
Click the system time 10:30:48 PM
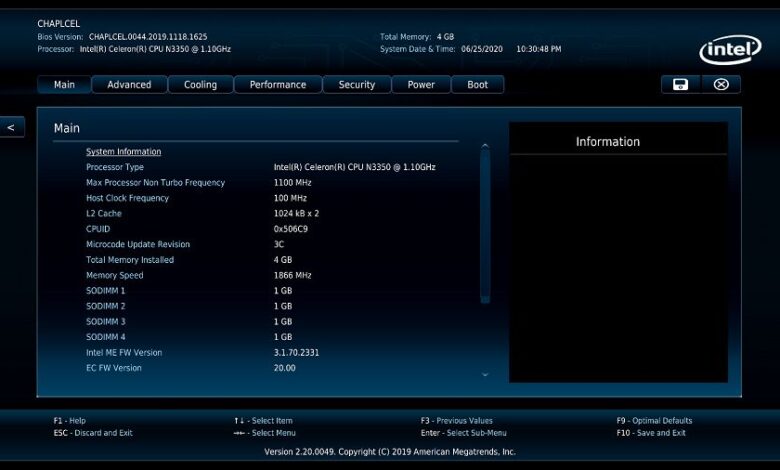tap(539, 49)
